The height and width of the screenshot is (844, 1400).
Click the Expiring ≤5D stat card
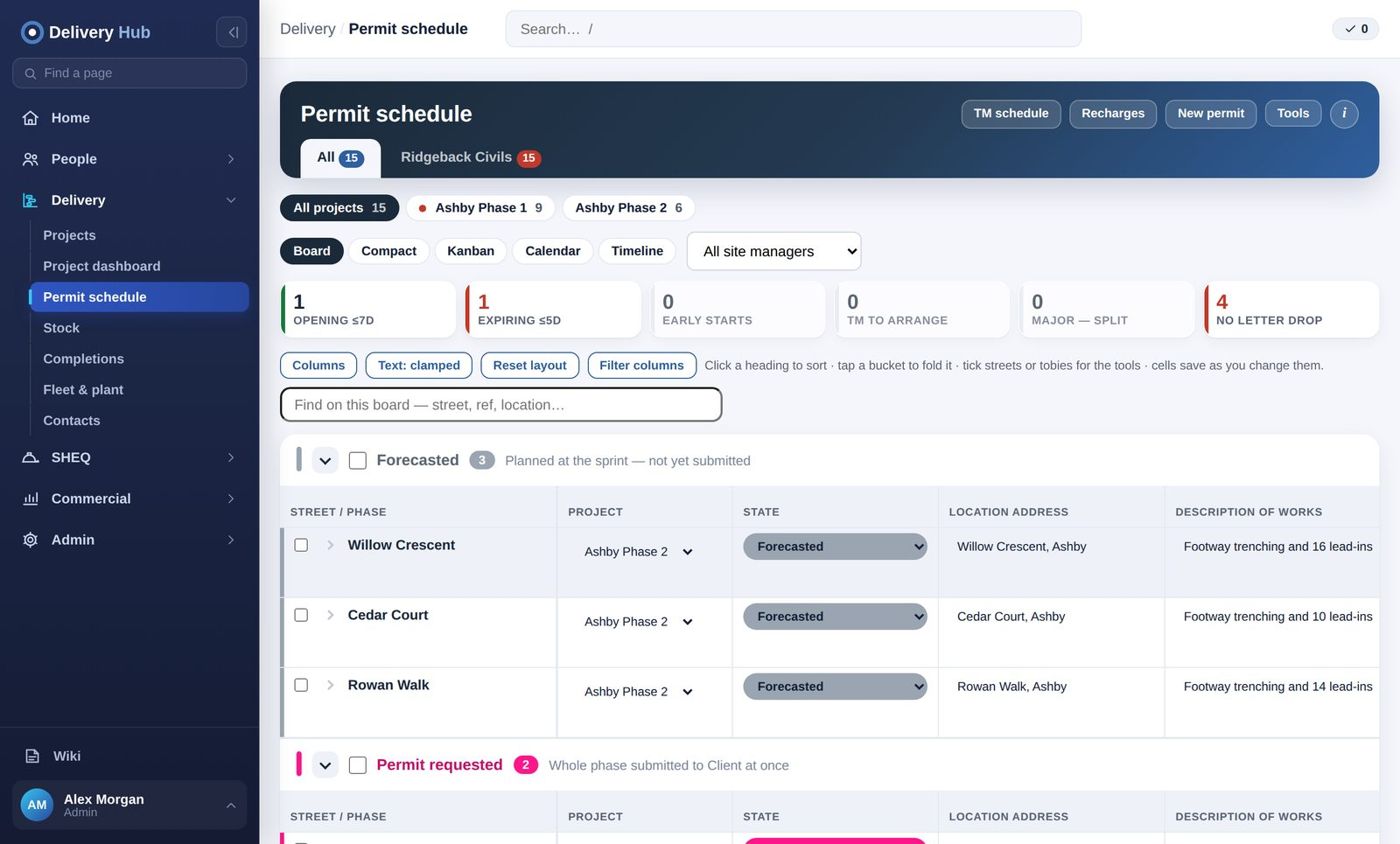(x=553, y=310)
